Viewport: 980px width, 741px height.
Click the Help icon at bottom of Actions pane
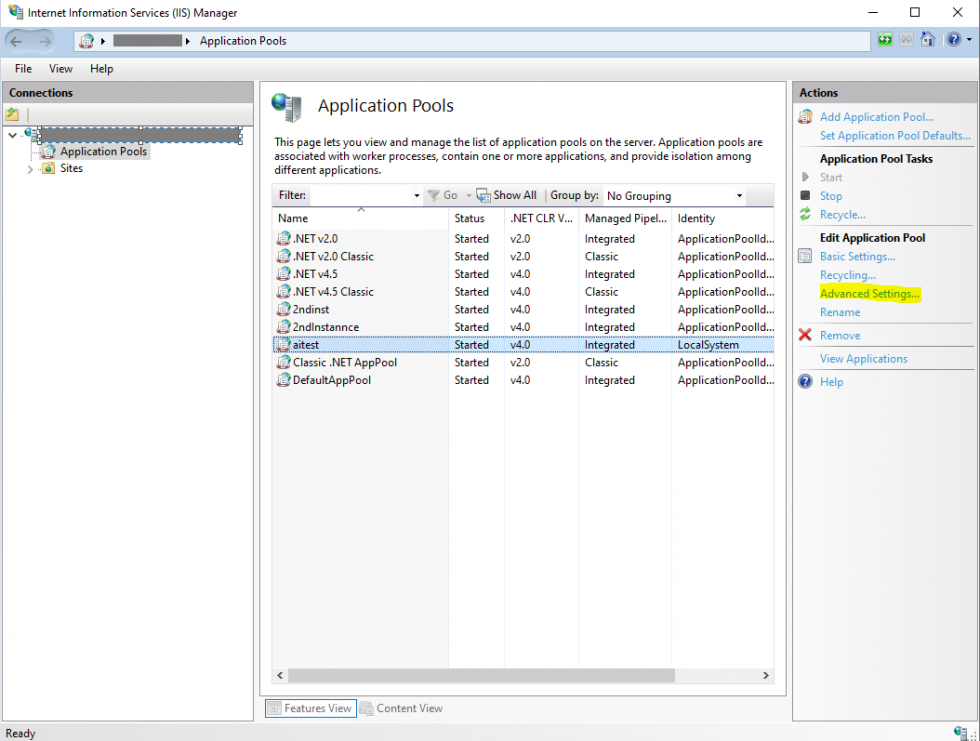click(806, 381)
